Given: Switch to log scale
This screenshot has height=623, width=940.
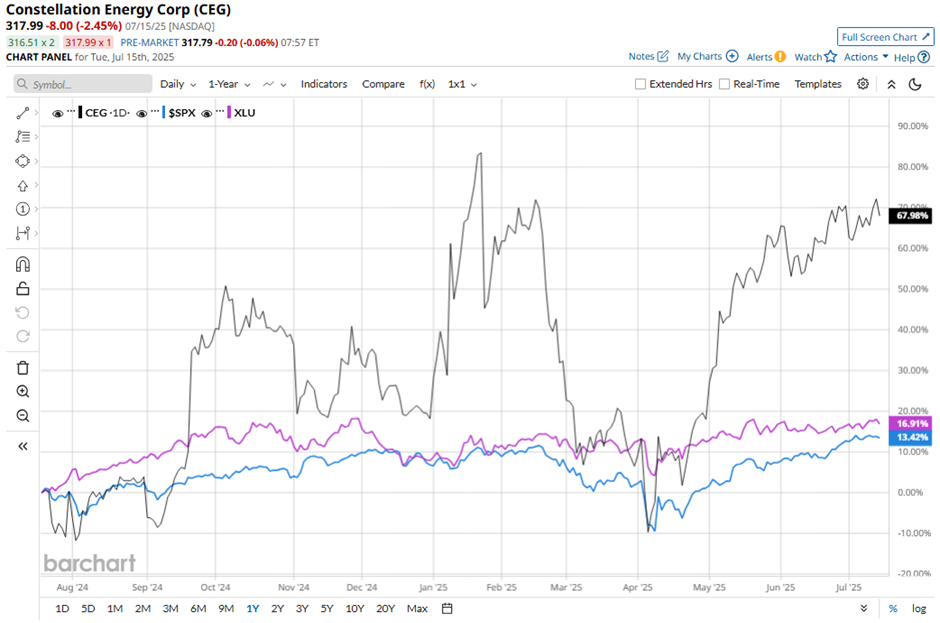Looking at the screenshot, I should pos(919,609).
